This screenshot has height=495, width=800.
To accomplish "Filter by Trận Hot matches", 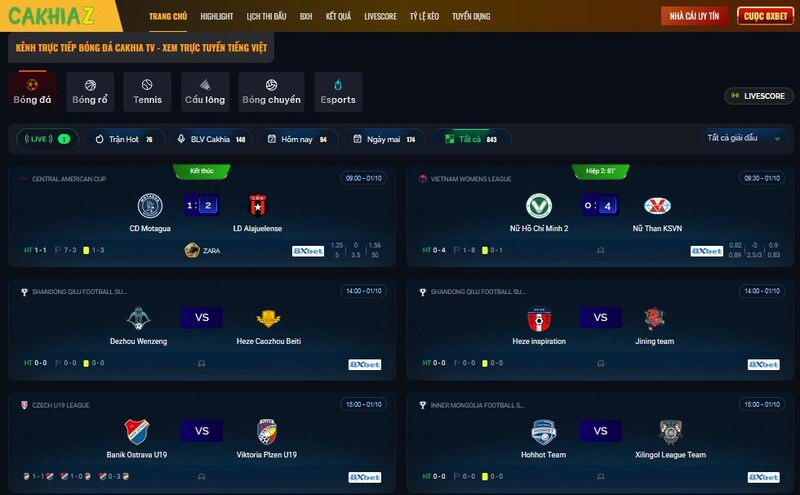I will (124, 139).
